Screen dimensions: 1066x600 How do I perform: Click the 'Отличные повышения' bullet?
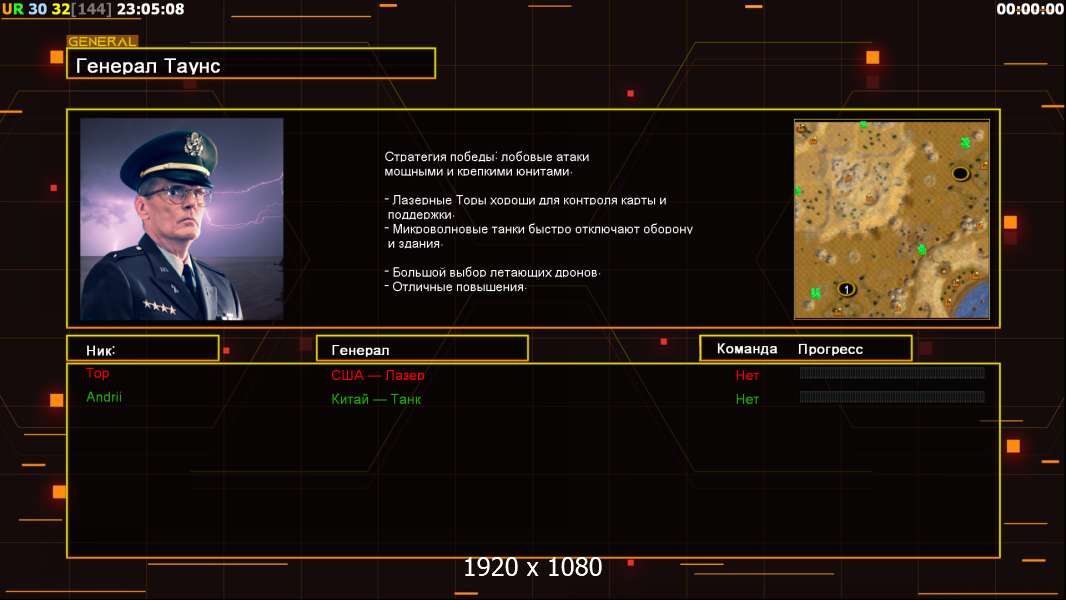coord(455,287)
